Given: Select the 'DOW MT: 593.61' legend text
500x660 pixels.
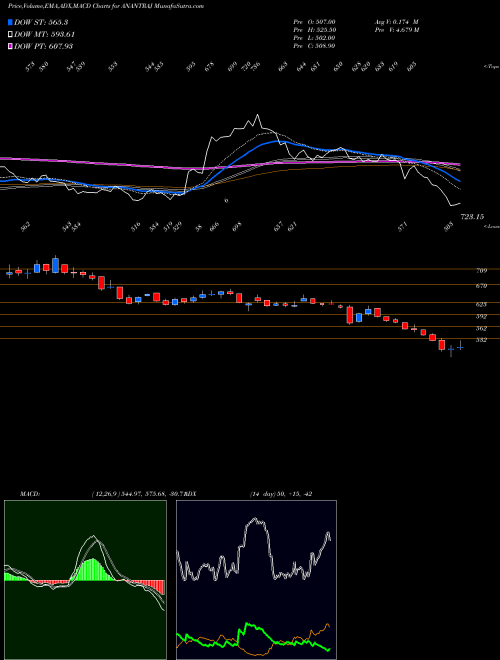Looking at the screenshot, I should point(44,34).
